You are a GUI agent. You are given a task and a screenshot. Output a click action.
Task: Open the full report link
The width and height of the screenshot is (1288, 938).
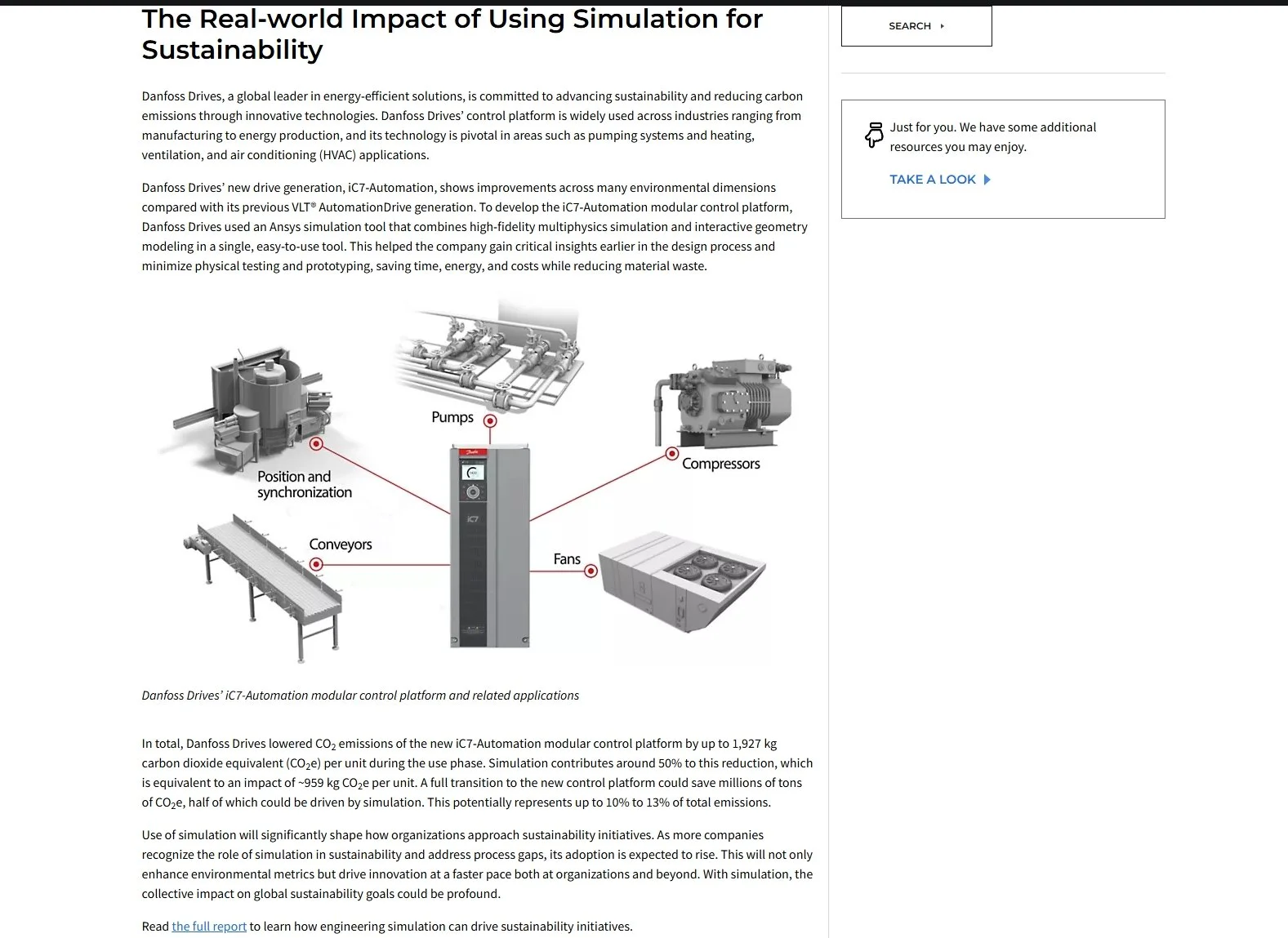[x=209, y=927]
